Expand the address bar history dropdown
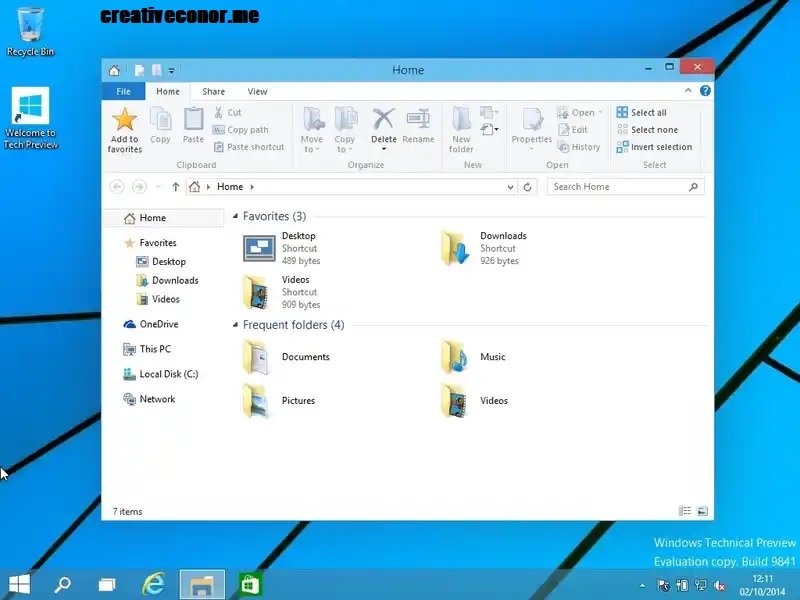The image size is (800, 600). 510,187
